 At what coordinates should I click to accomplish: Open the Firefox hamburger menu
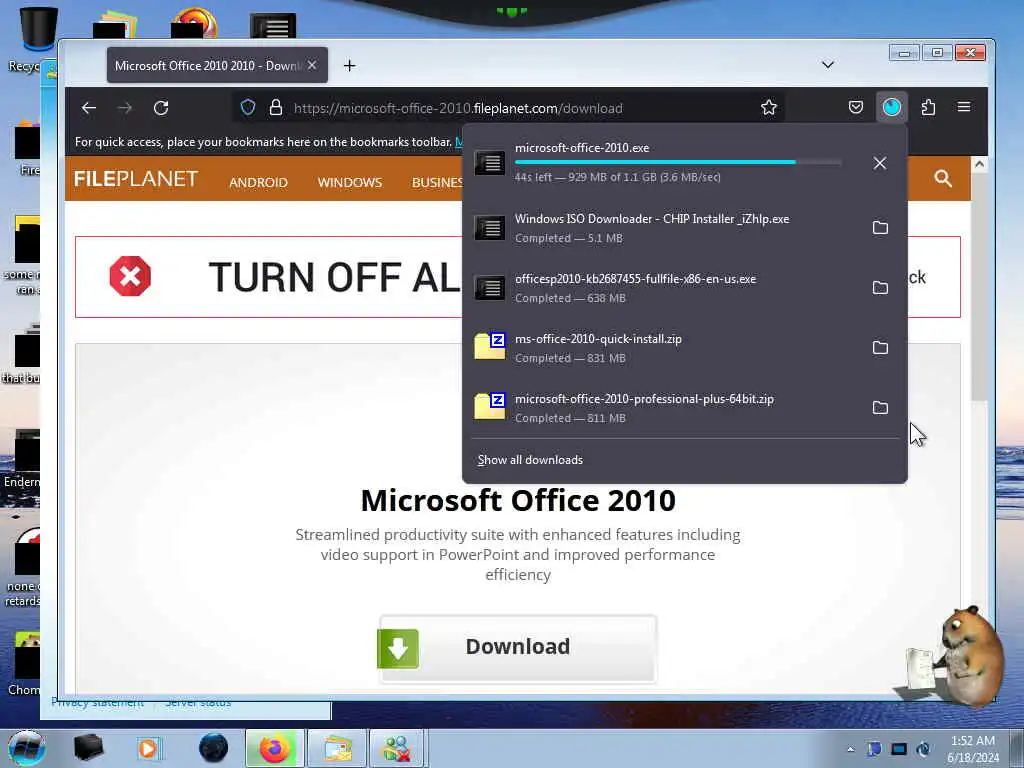(x=964, y=107)
